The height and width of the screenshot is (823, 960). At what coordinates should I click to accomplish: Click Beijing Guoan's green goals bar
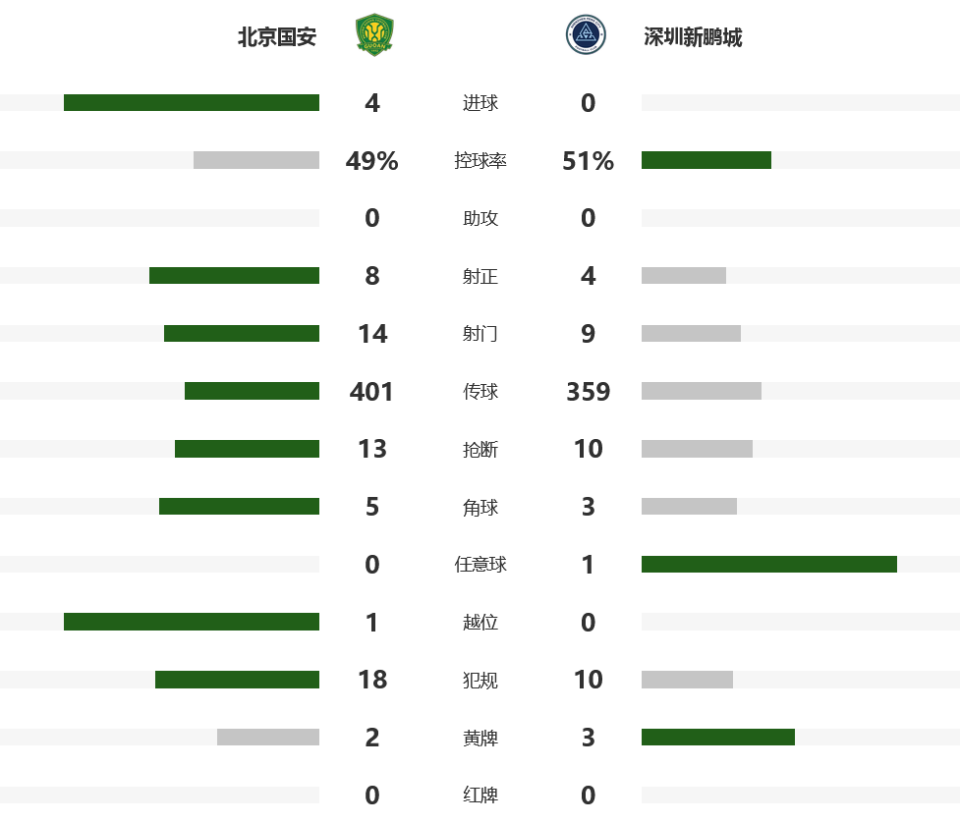click(192, 102)
